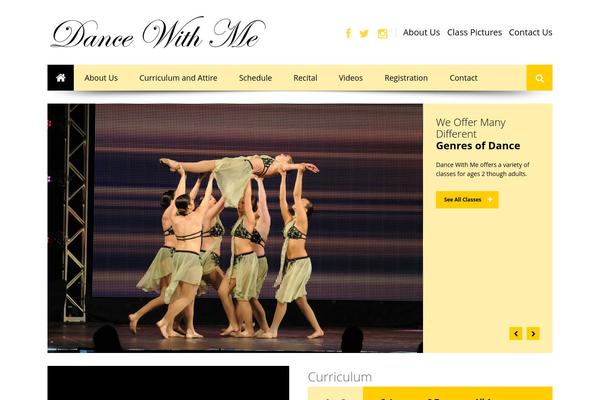The height and width of the screenshot is (400, 600).
Task: Click the 'classes for ages 2 though adults' text
Action: click(x=481, y=174)
